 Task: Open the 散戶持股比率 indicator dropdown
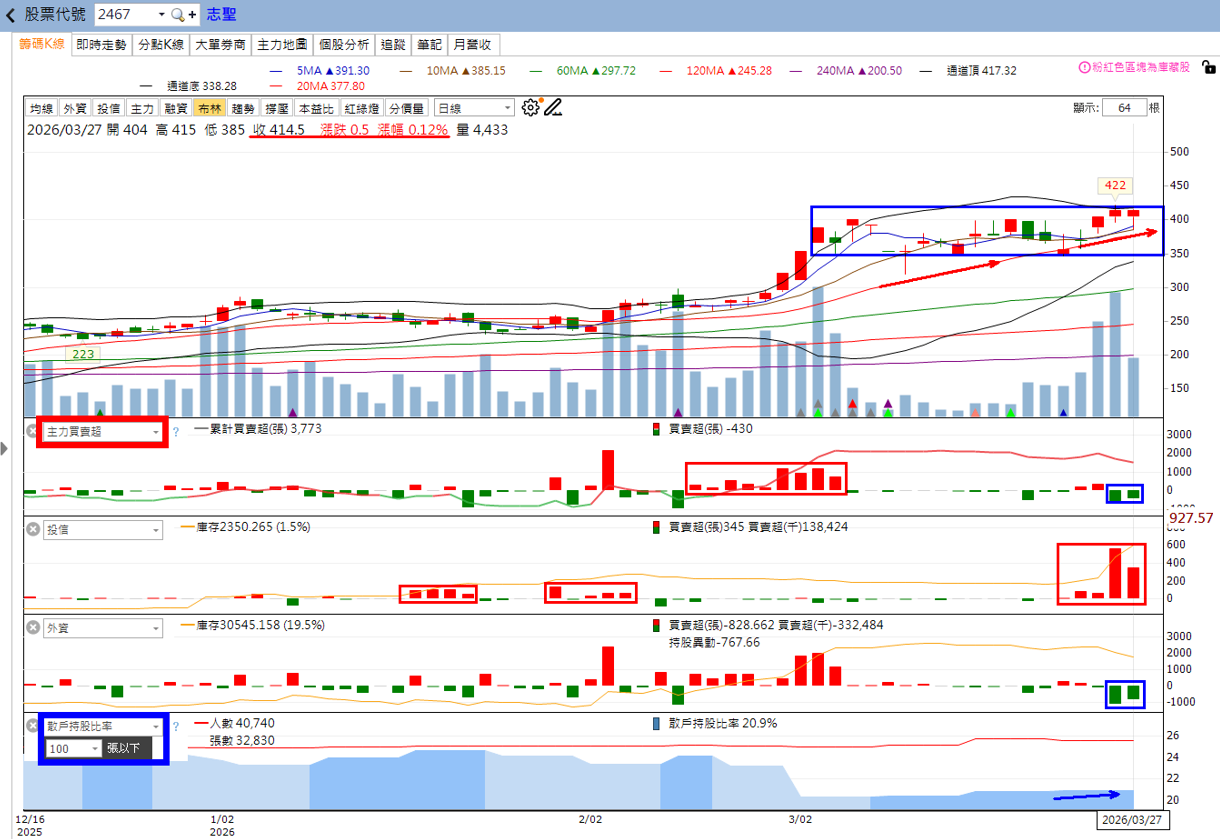click(102, 727)
